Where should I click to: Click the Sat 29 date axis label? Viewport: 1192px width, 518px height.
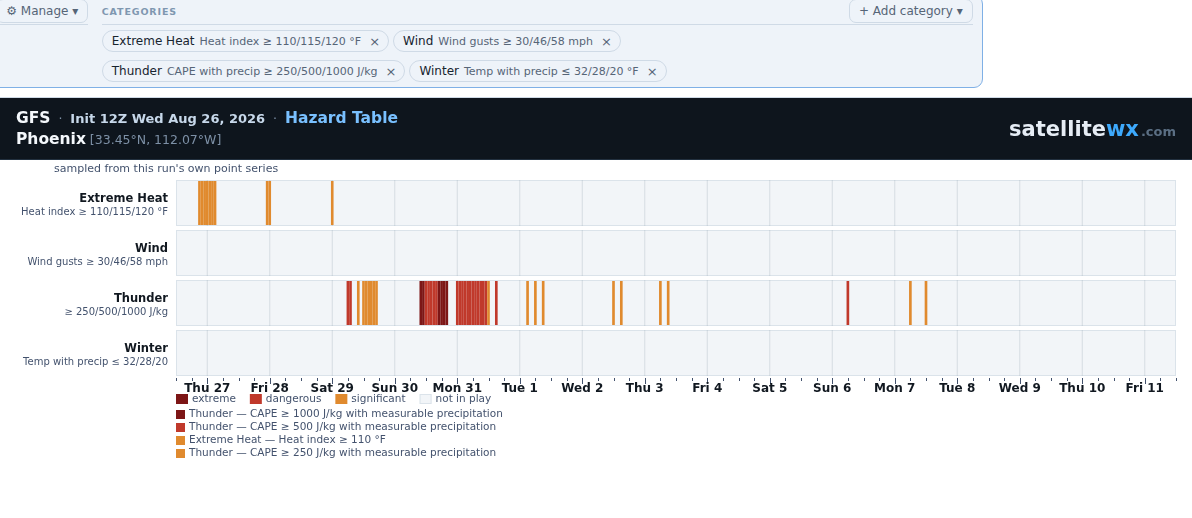click(332, 388)
